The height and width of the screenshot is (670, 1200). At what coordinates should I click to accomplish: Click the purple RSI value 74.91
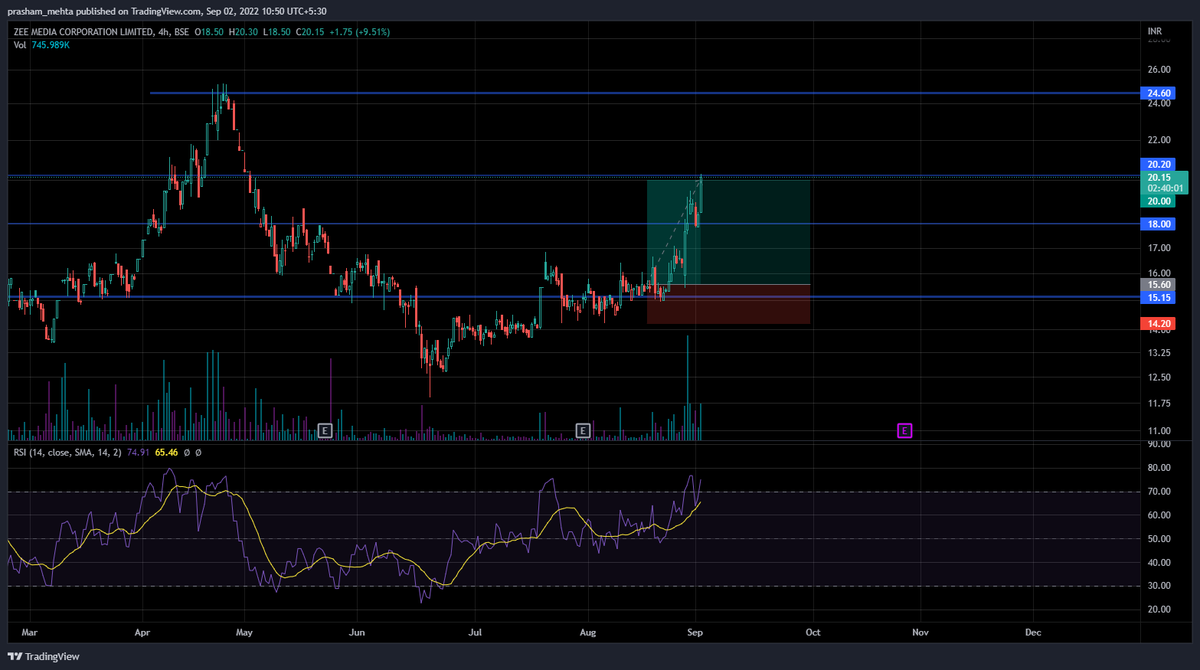(137, 452)
